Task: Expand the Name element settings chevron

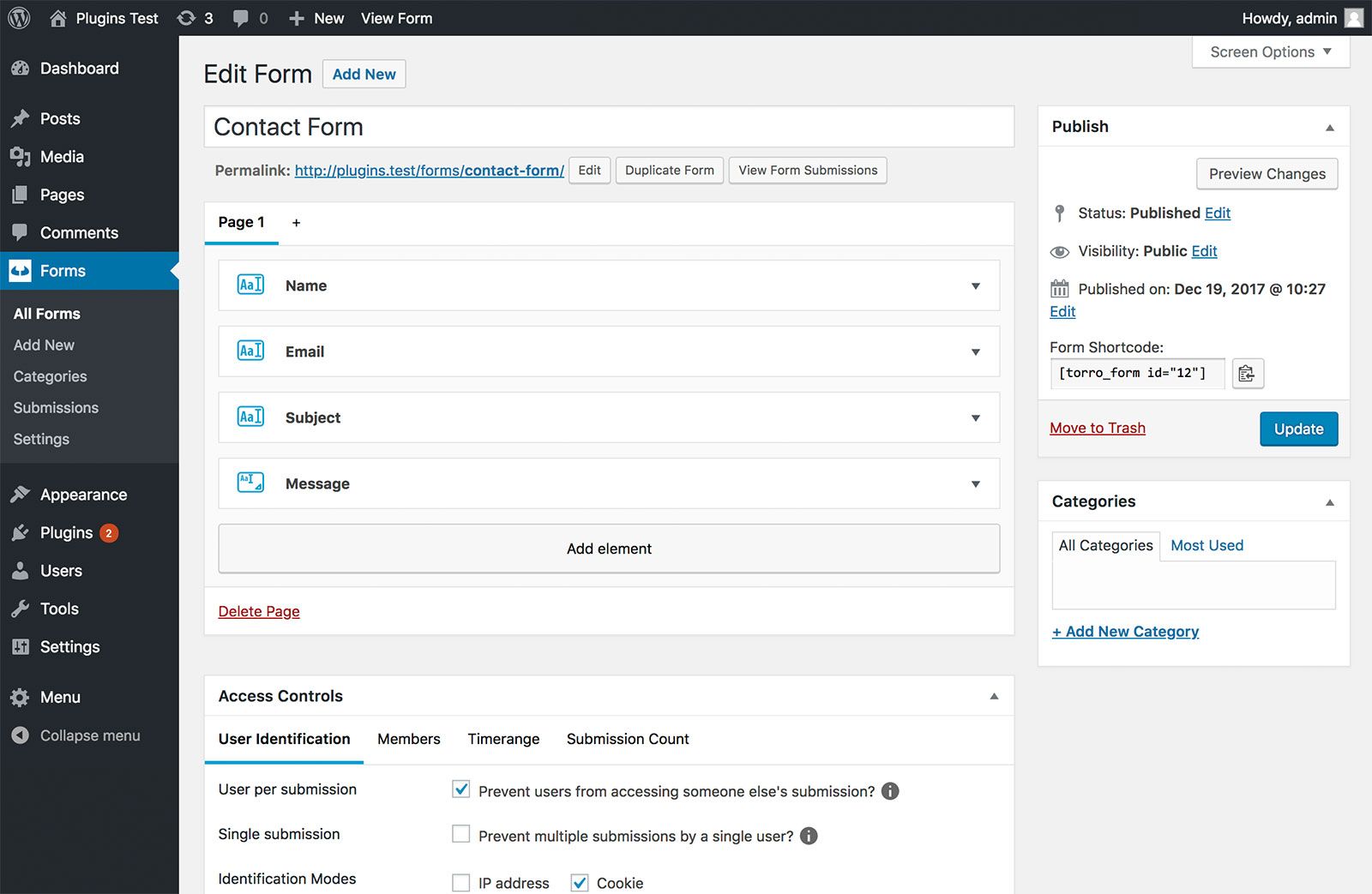Action: 976,285
